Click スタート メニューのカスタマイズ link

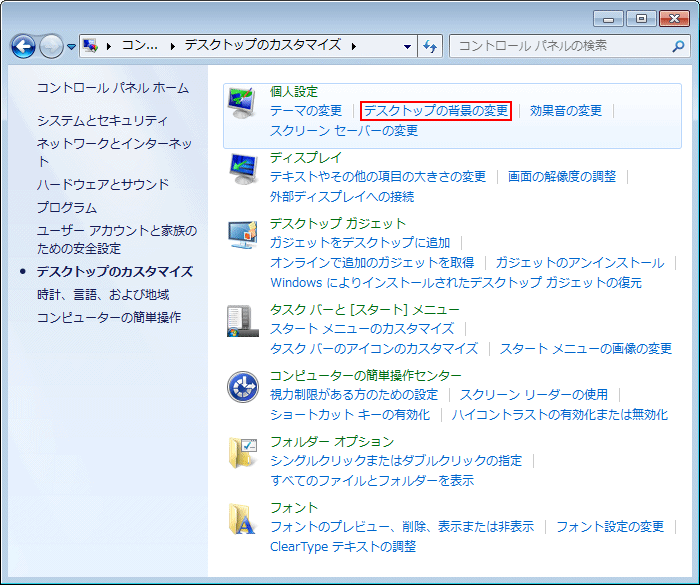(362, 329)
